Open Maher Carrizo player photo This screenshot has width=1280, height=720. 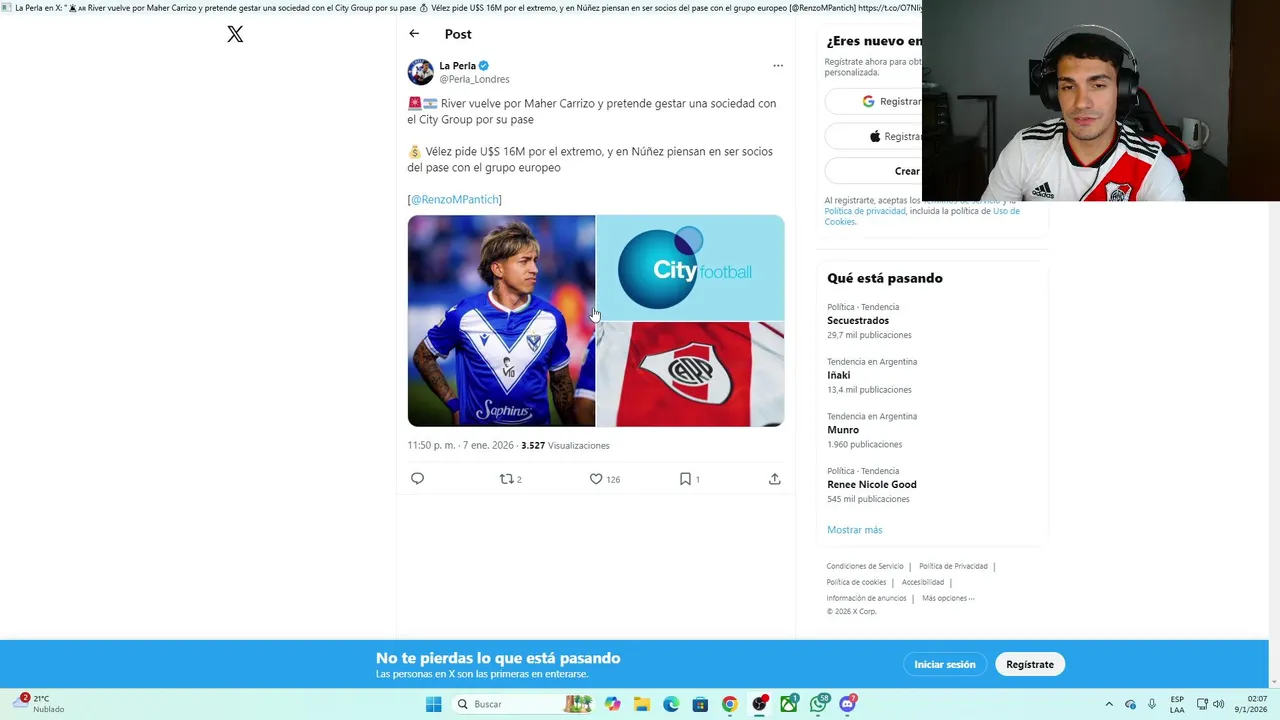[501, 321]
